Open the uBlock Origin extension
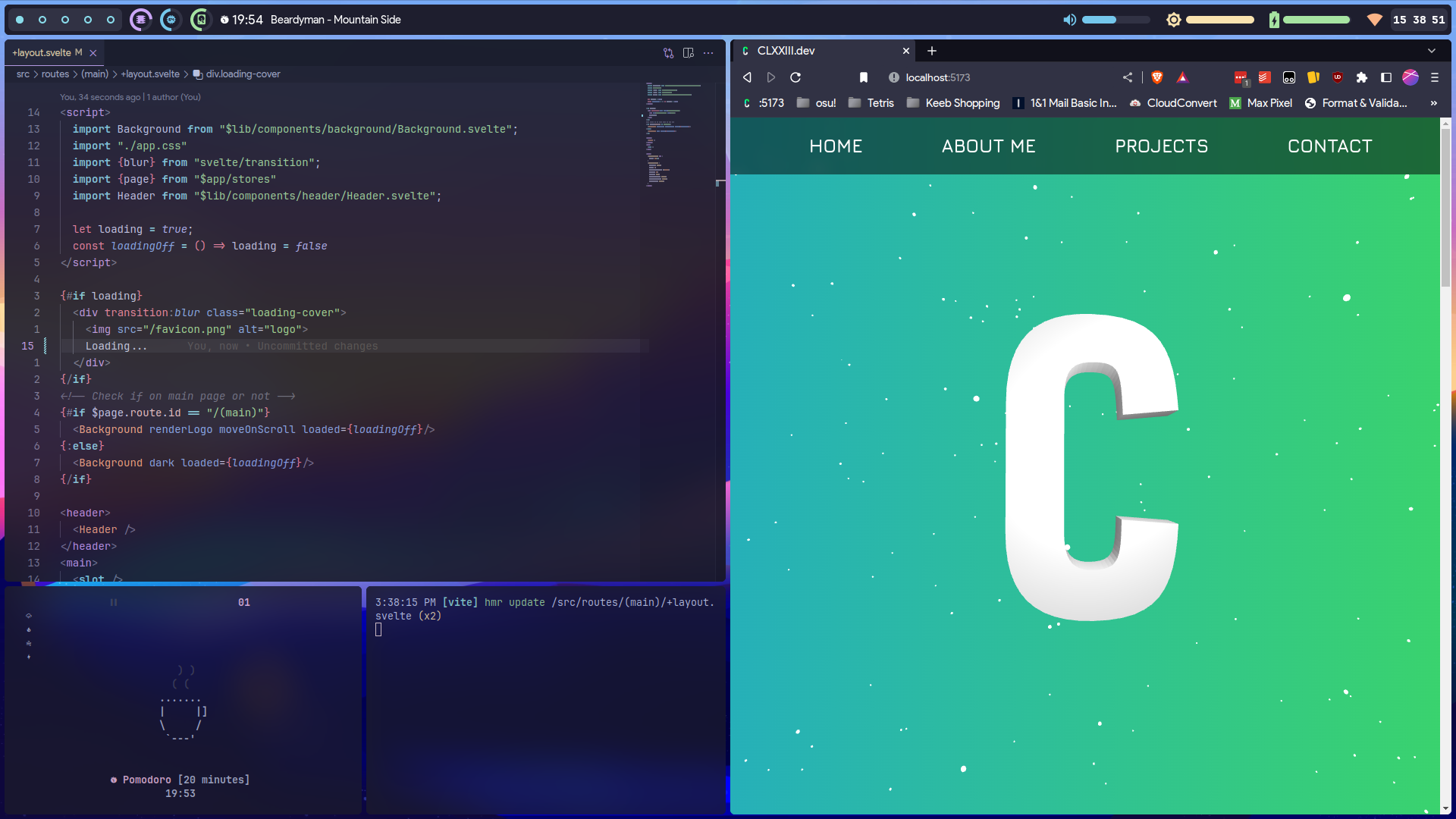Image resolution: width=1456 pixels, height=819 pixels. click(x=1338, y=77)
